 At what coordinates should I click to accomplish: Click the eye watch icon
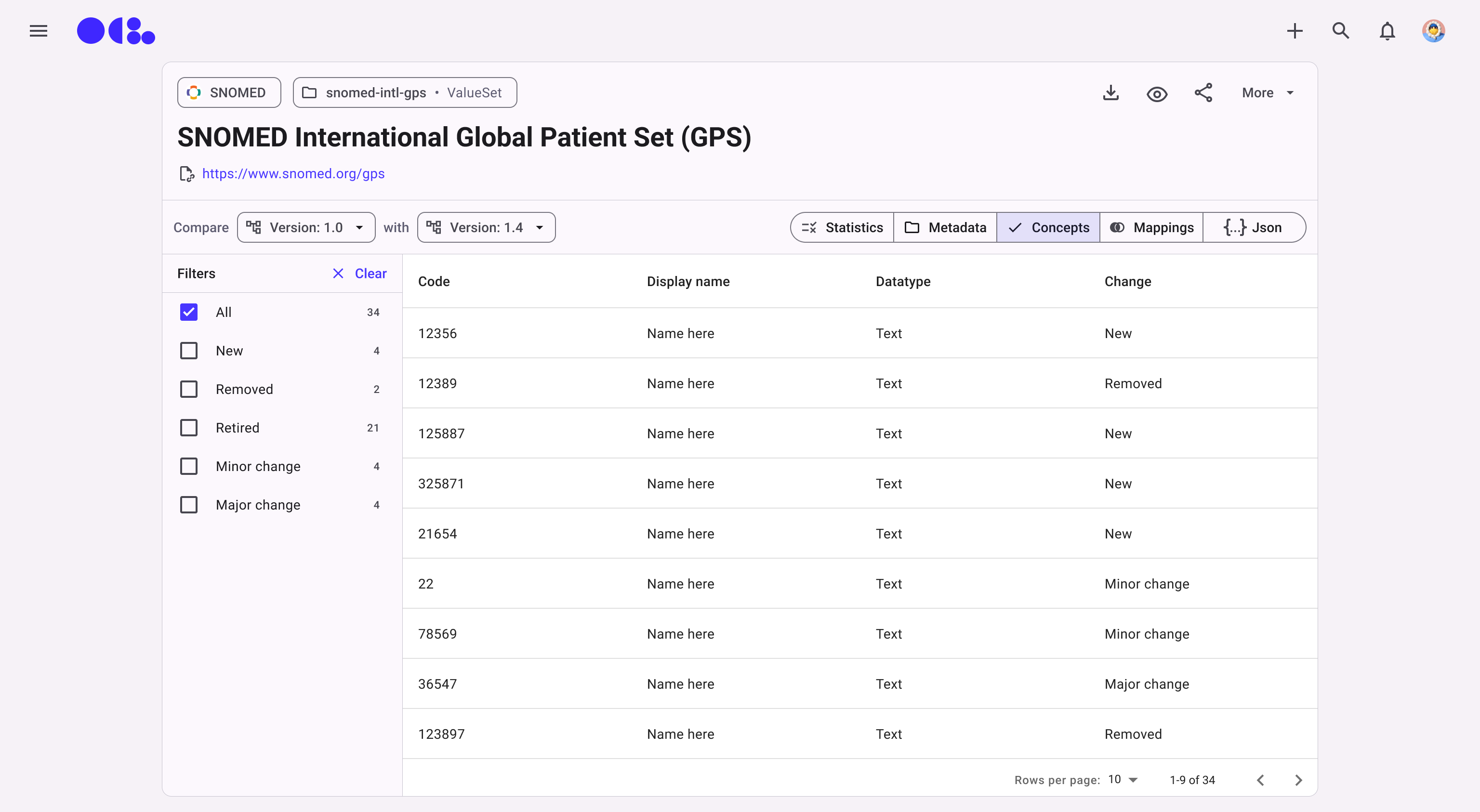(1157, 93)
